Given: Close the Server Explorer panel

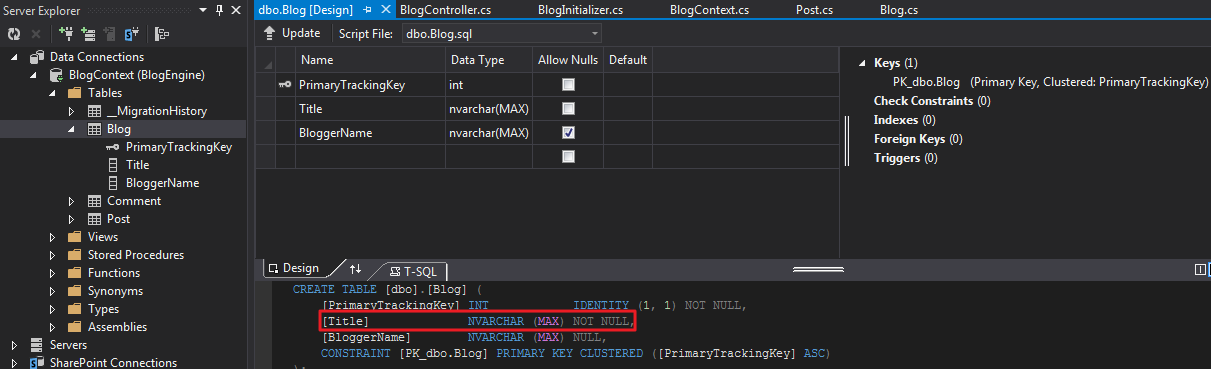Looking at the screenshot, I should 236,9.
